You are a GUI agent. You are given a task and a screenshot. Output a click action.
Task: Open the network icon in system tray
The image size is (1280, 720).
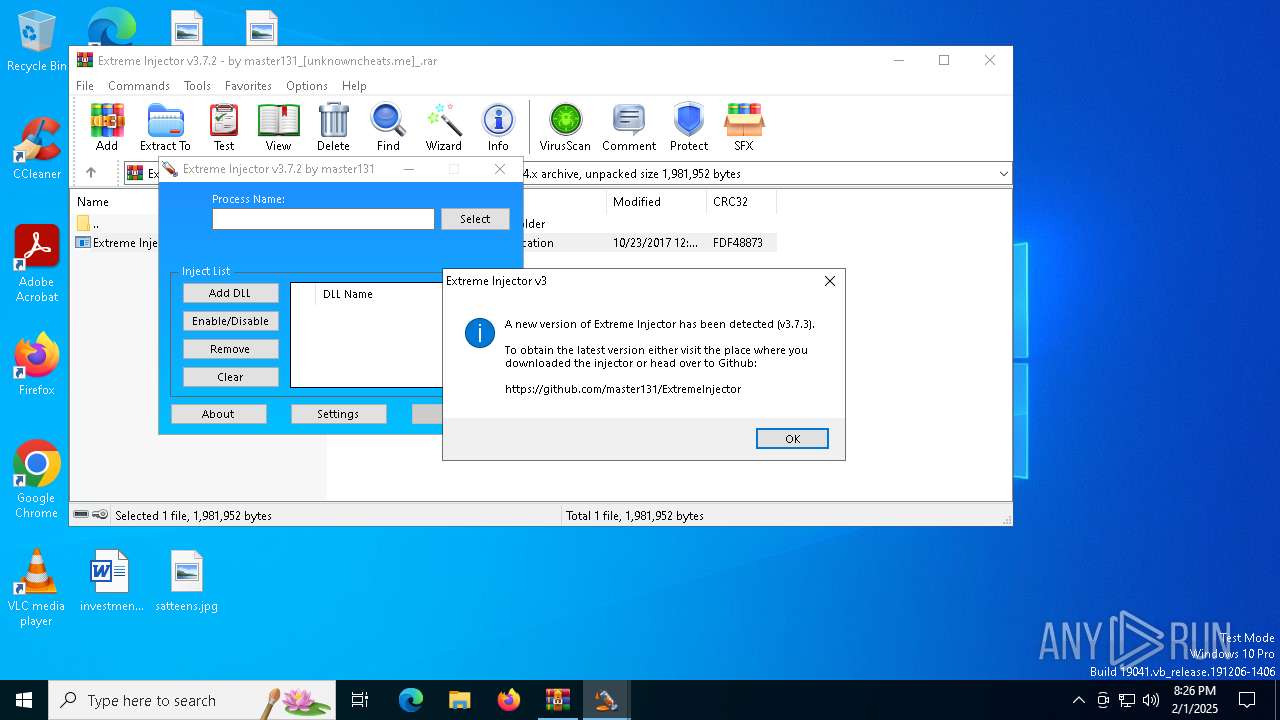1127,700
